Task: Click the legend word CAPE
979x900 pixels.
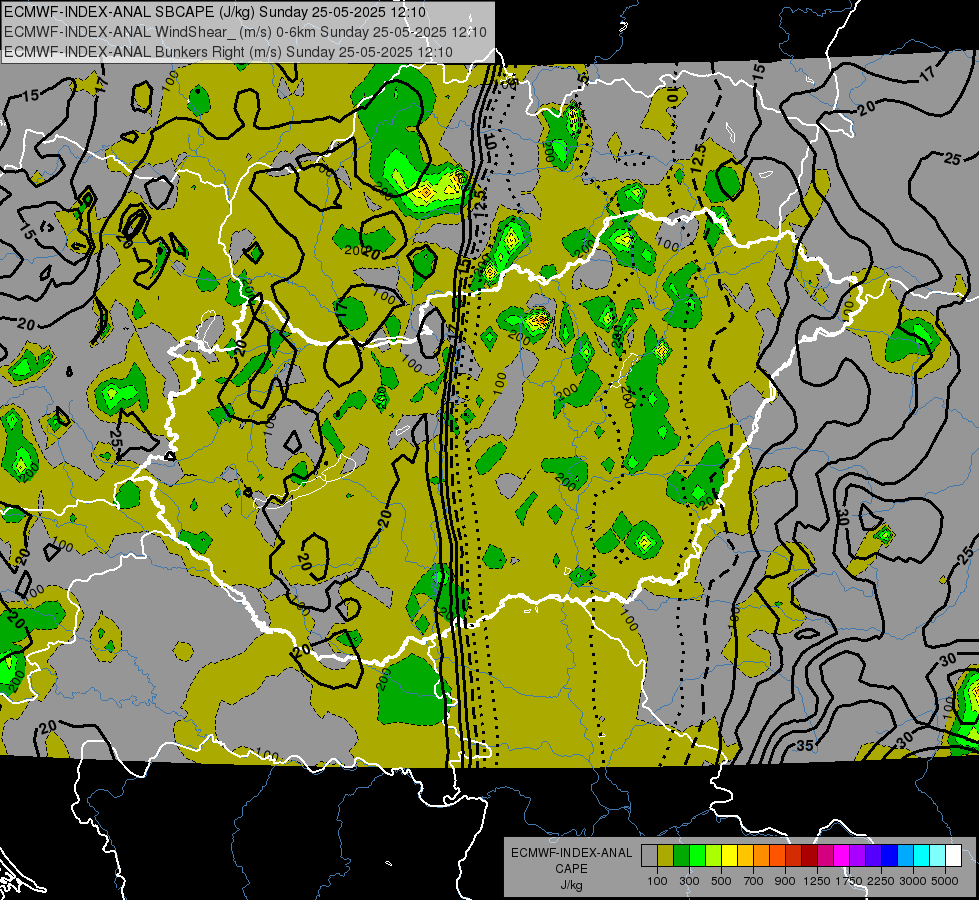Action: click(571, 869)
